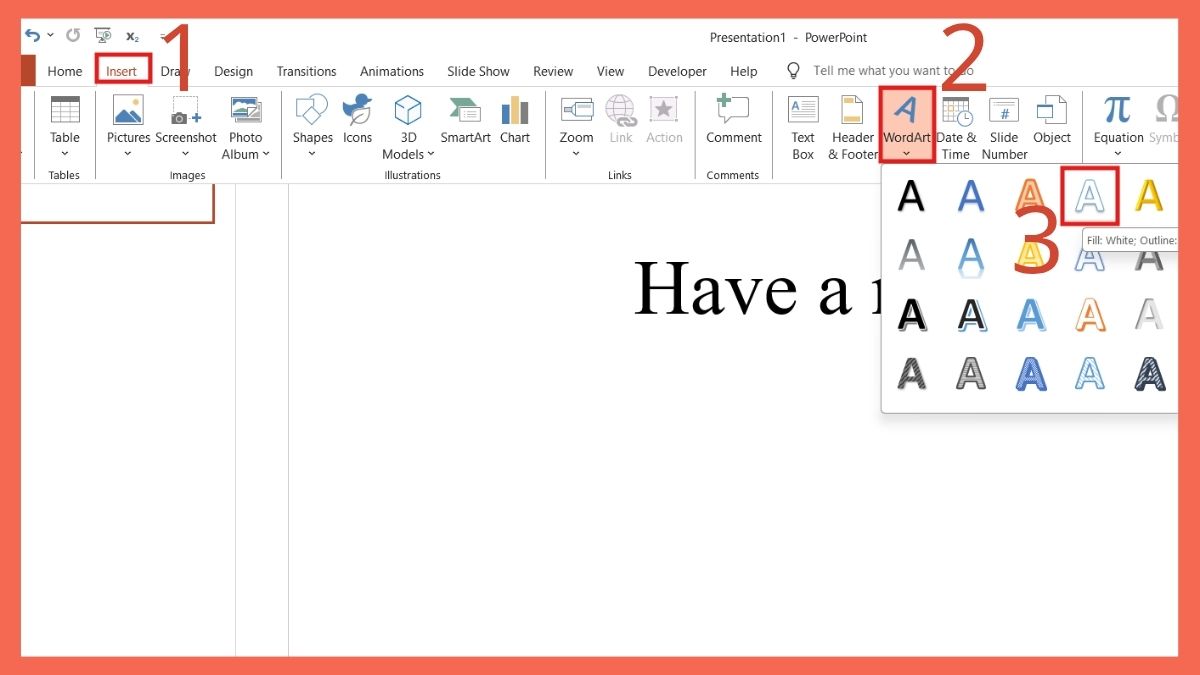The height and width of the screenshot is (675, 1200).
Task: Insert a Text Box
Action: pyautogui.click(x=803, y=125)
